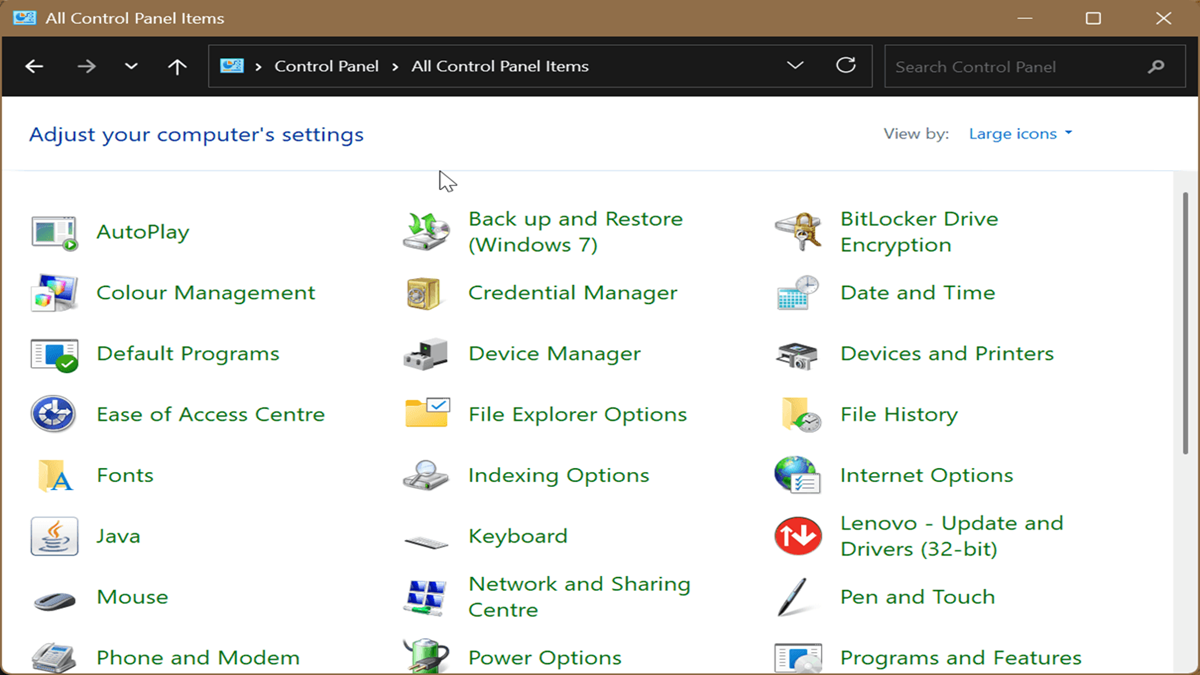Image resolution: width=1200 pixels, height=675 pixels.
Task: Click the Fonts label
Action: pyautogui.click(x=125, y=475)
